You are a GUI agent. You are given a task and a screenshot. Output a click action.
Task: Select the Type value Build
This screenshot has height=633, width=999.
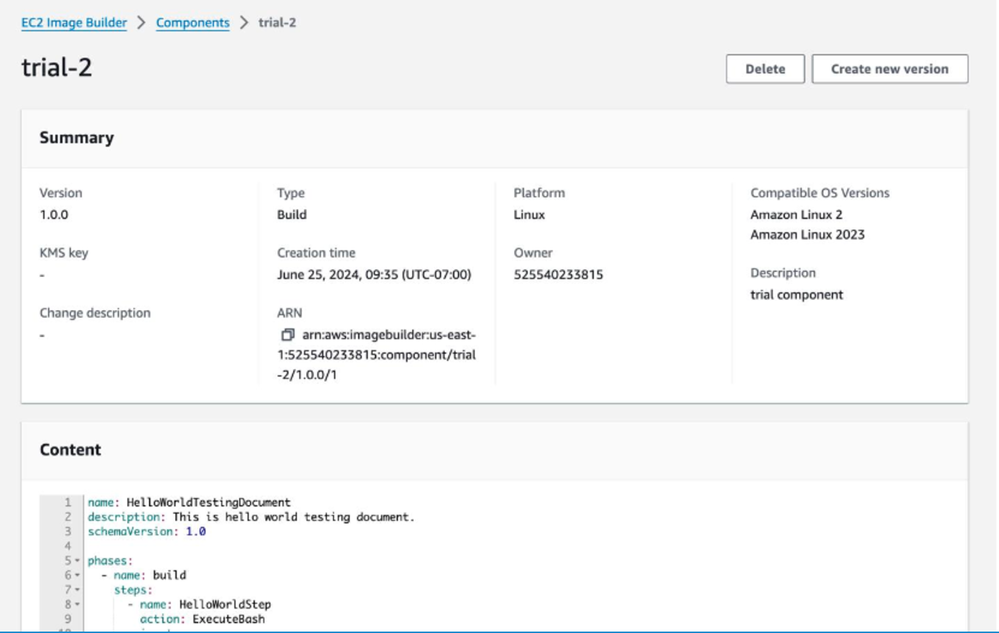pyautogui.click(x=292, y=215)
